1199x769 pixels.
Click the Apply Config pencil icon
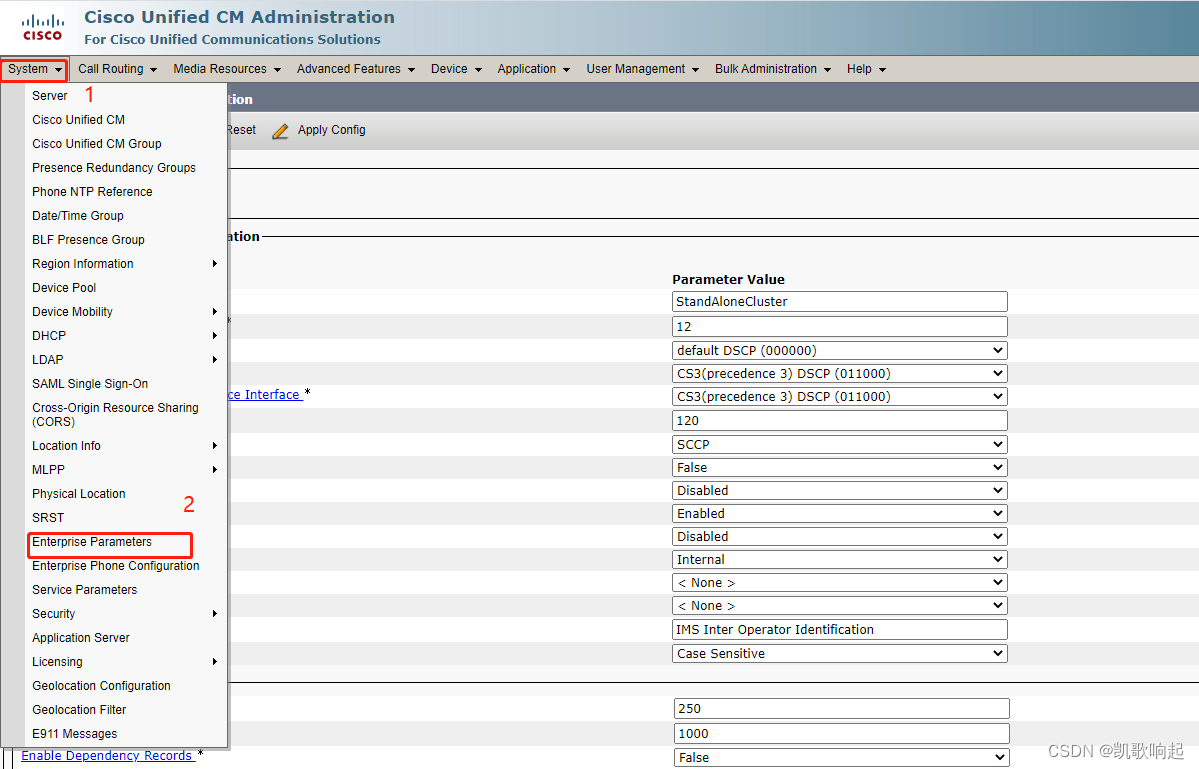coord(282,130)
